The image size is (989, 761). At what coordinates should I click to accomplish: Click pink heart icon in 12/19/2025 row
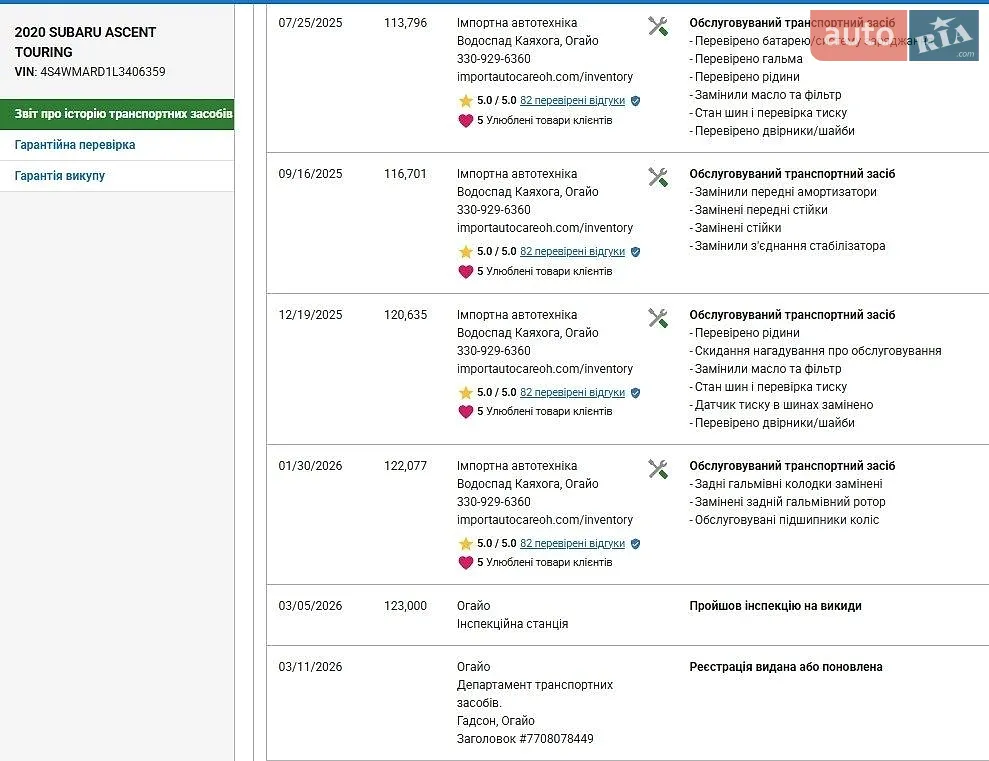[465, 412]
